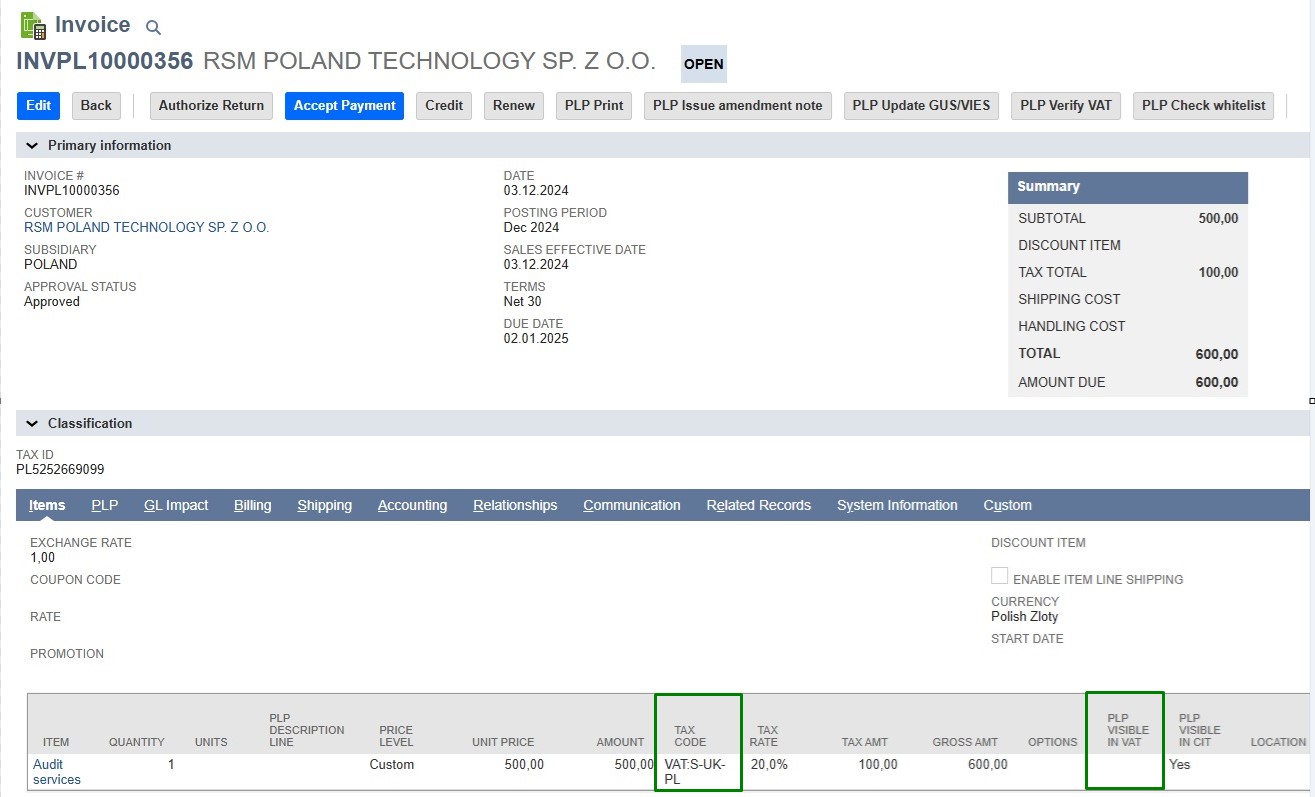Click the search magnifier icon beside Invoice
1315x797 pixels.
pyautogui.click(x=153, y=27)
